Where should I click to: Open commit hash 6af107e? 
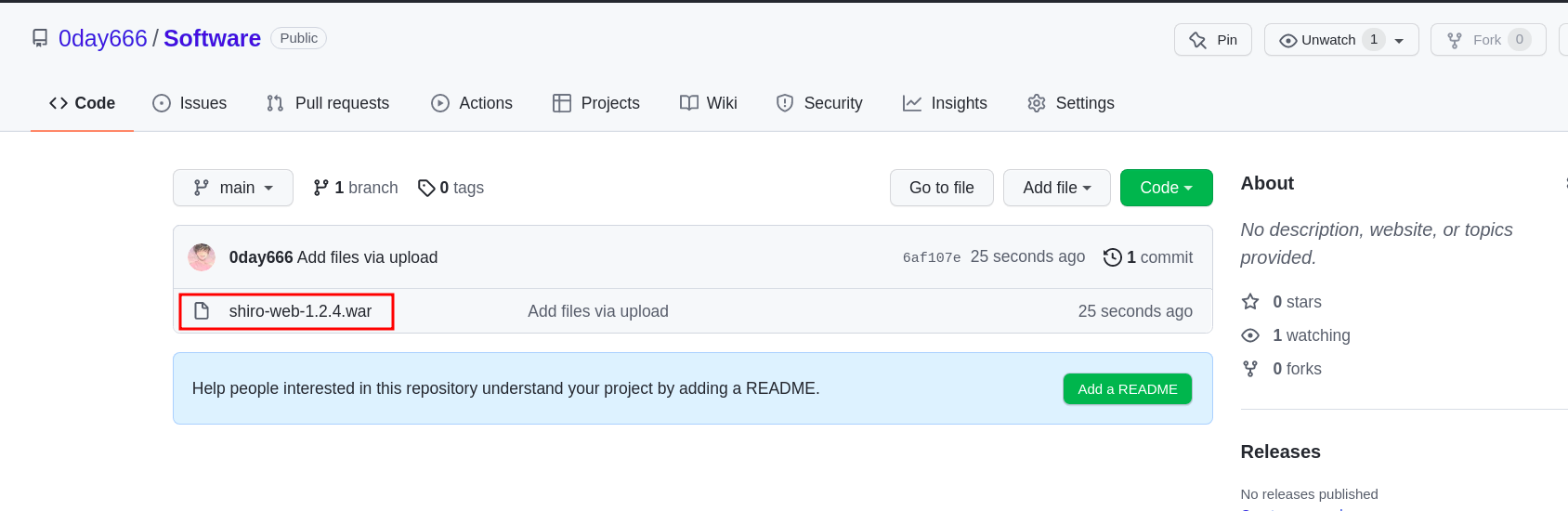[x=932, y=258]
